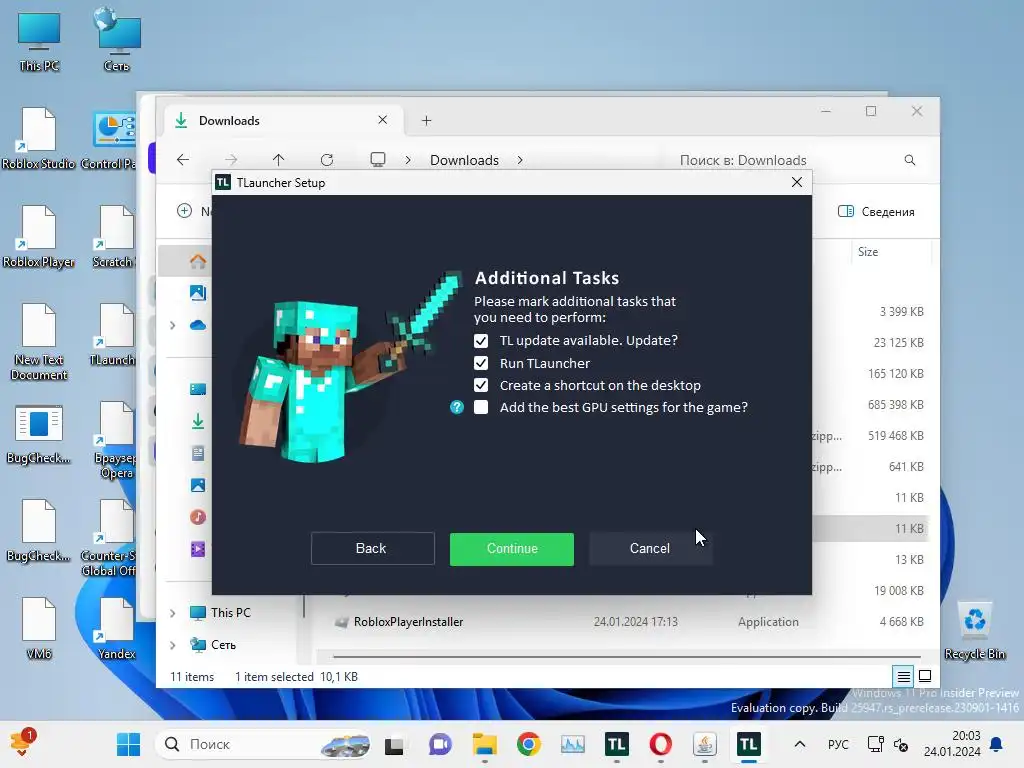Click the Home icon in navigation pane
Screen dimensions: 1024x768
click(198, 262)
